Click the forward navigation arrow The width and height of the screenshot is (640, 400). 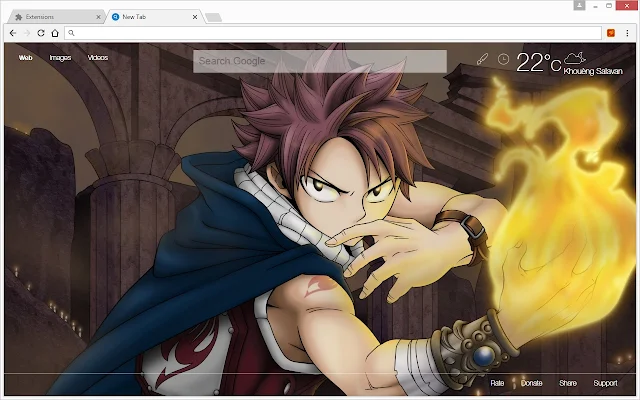tap(27, 33)
